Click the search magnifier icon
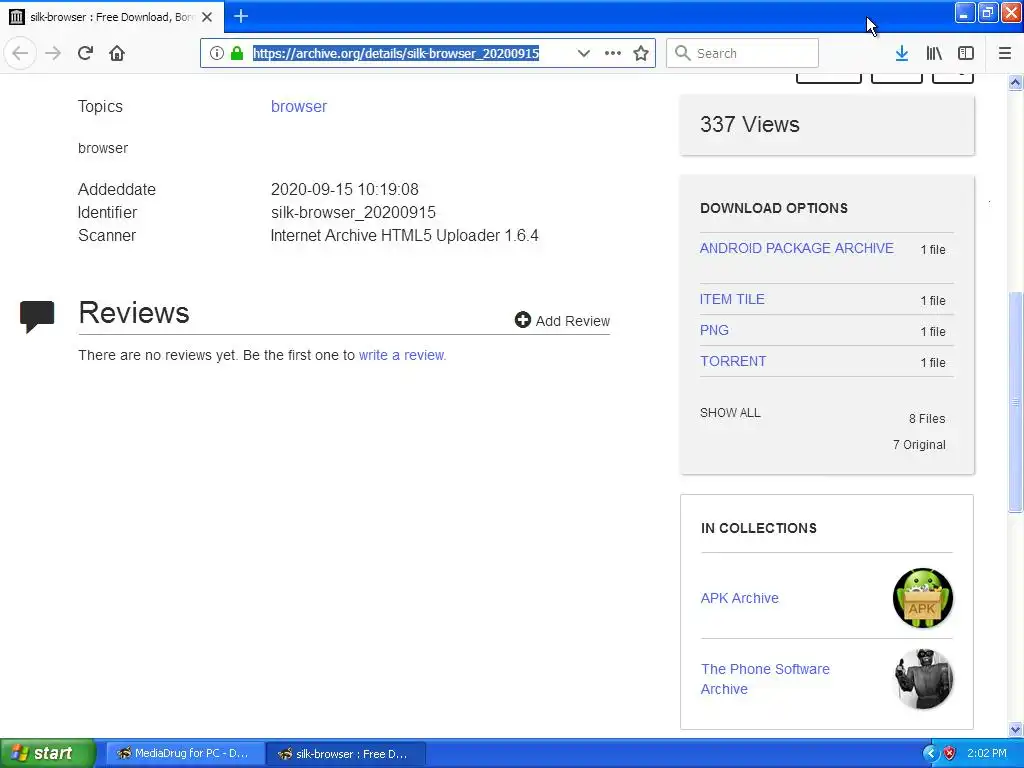The height and width of the screenshot is (768, 1024). (x=682, y=53)
